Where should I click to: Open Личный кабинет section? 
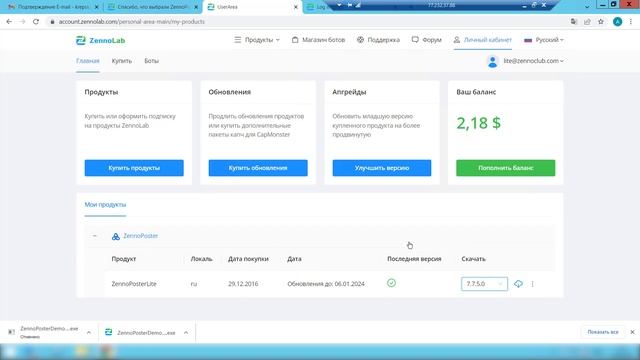(482, 40)
